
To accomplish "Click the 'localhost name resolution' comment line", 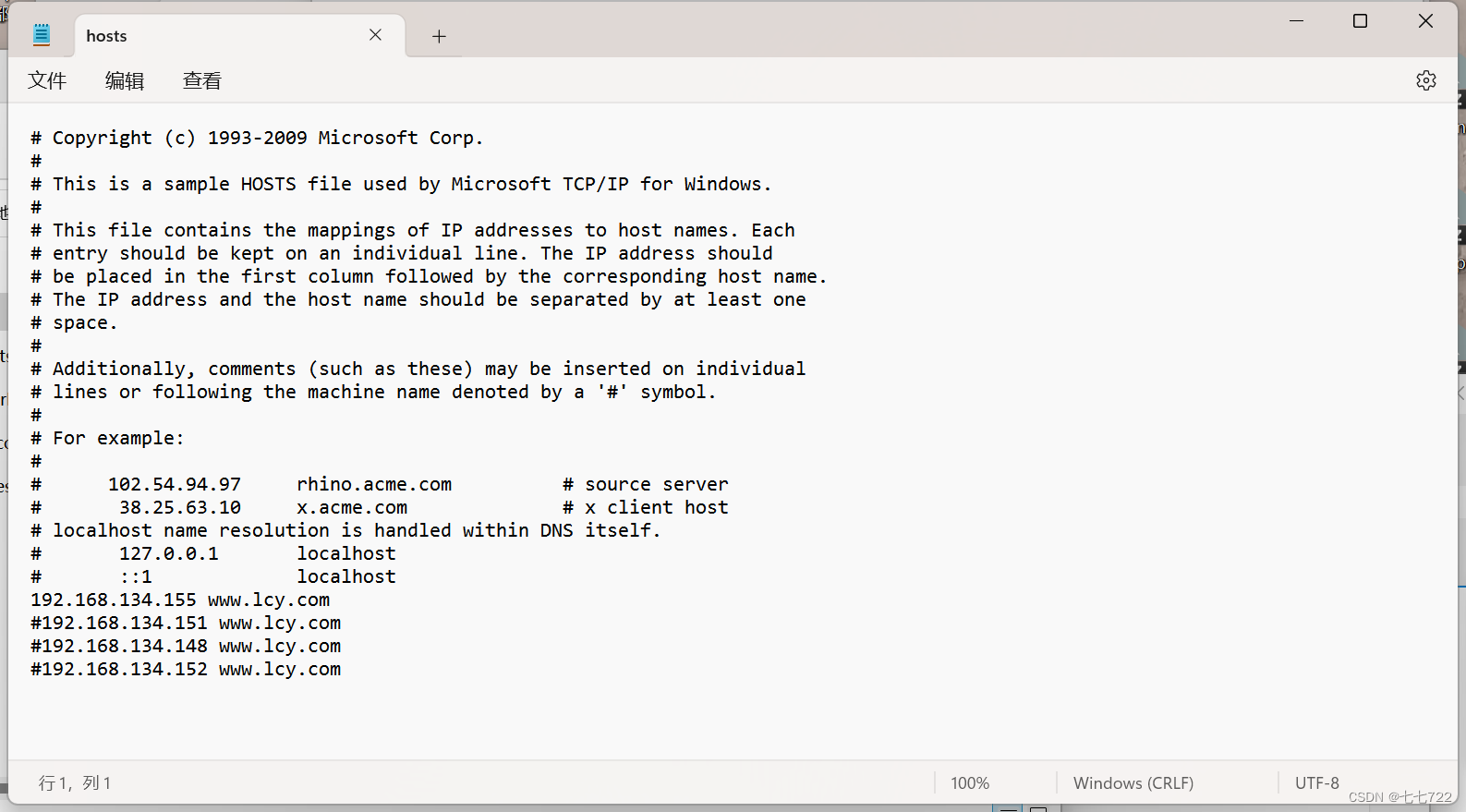I will click(x=346, y=530).
